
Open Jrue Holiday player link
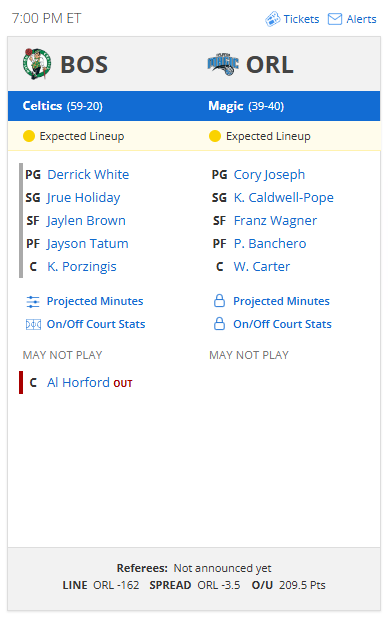83,197
